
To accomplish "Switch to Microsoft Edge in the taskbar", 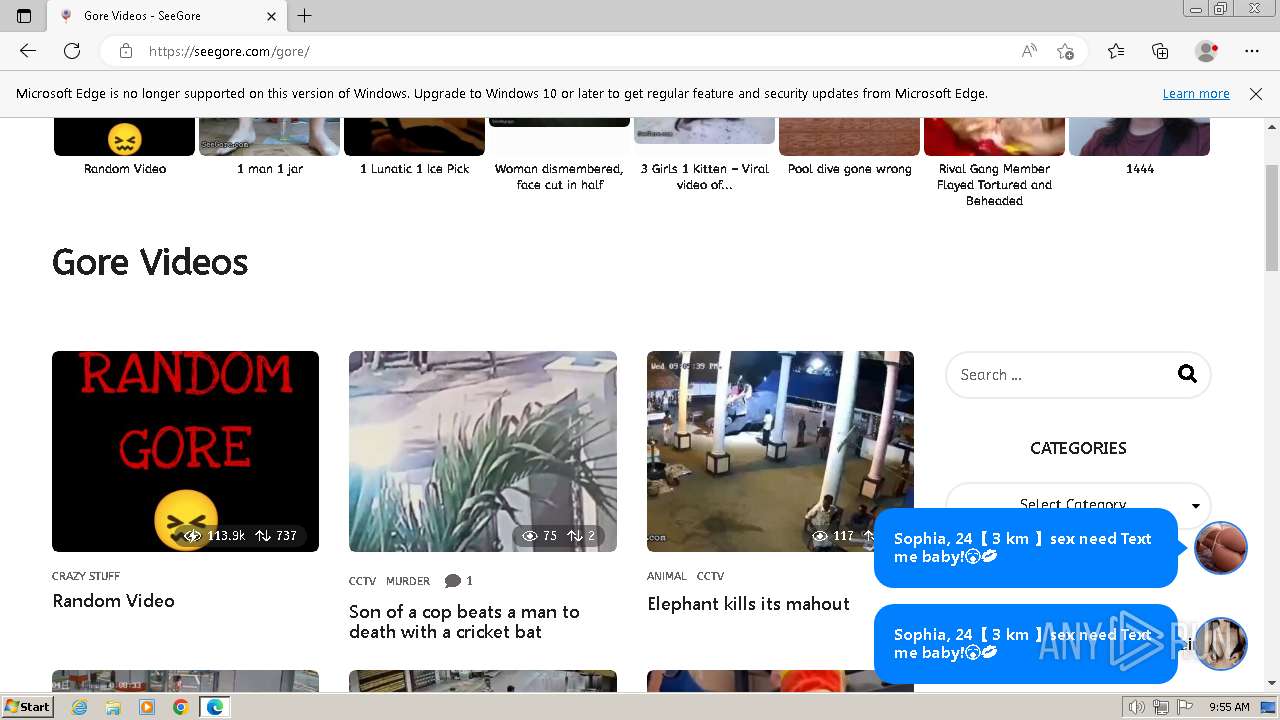I will tap(214, 707).
